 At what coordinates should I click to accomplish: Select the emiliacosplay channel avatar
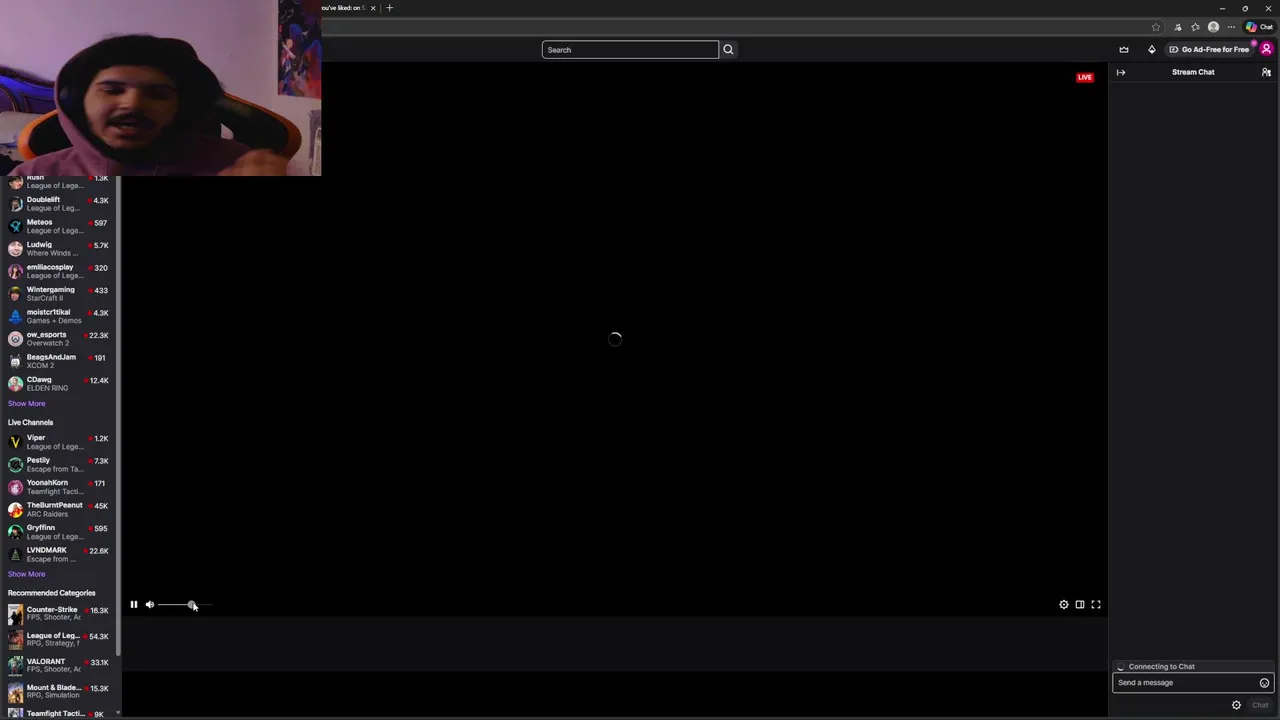coord(15,271)
